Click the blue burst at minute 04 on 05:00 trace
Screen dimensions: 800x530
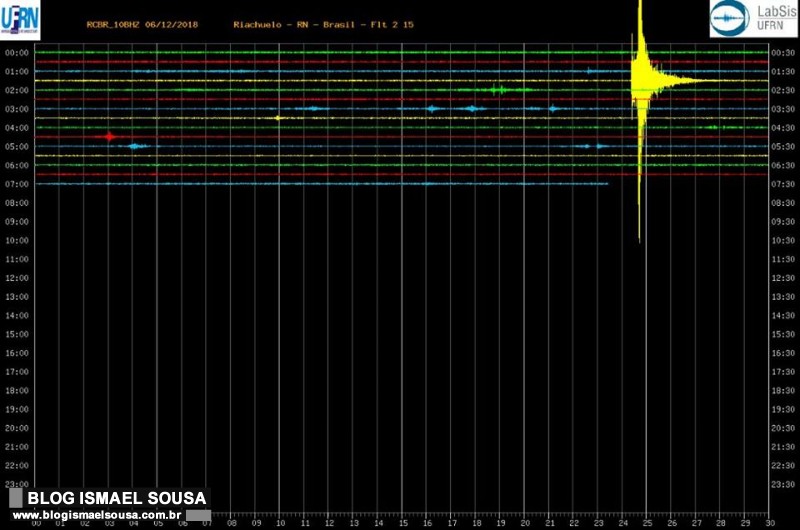click(134, 146)
